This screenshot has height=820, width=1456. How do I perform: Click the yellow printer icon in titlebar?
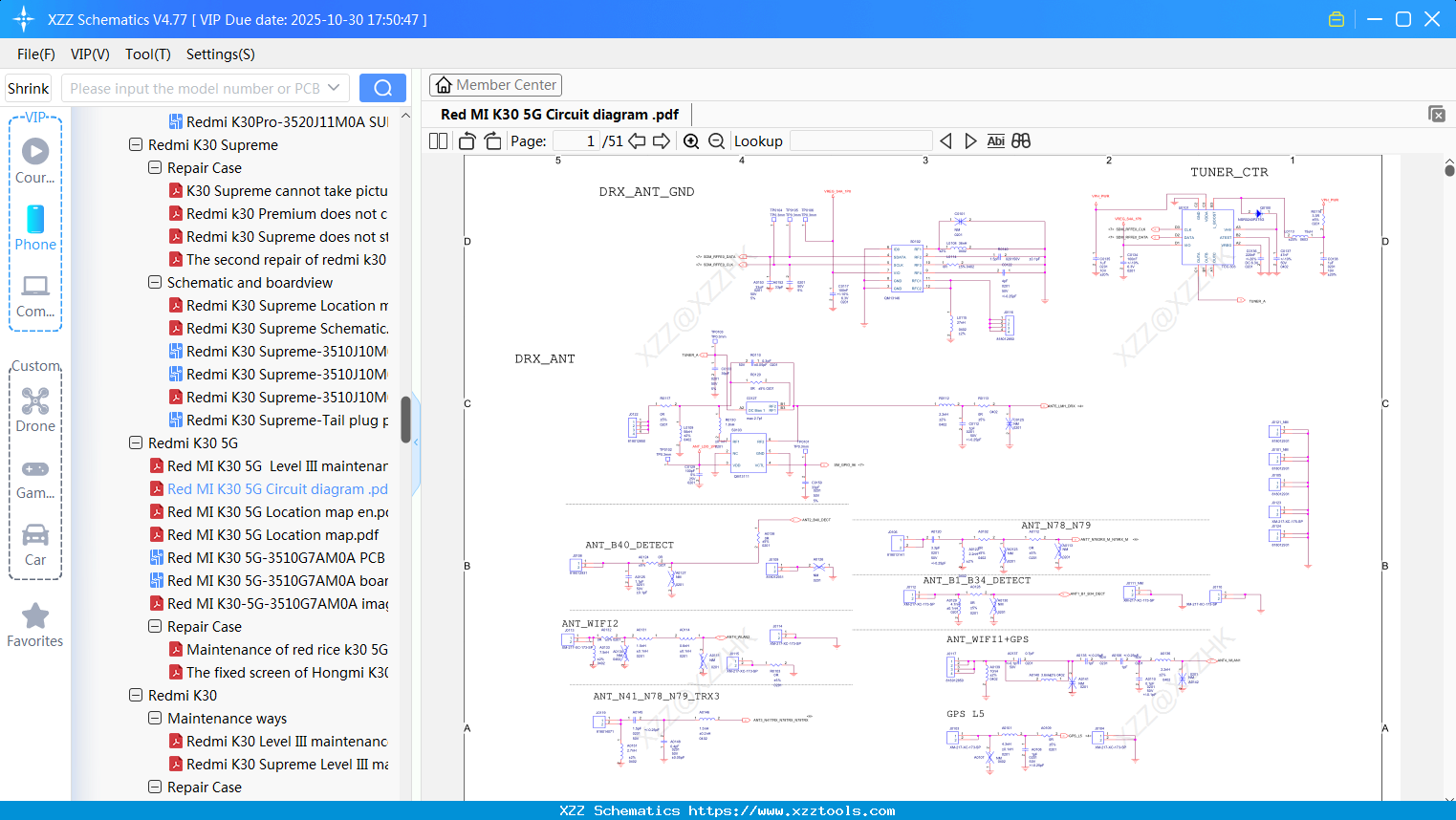click(1336, 18)
